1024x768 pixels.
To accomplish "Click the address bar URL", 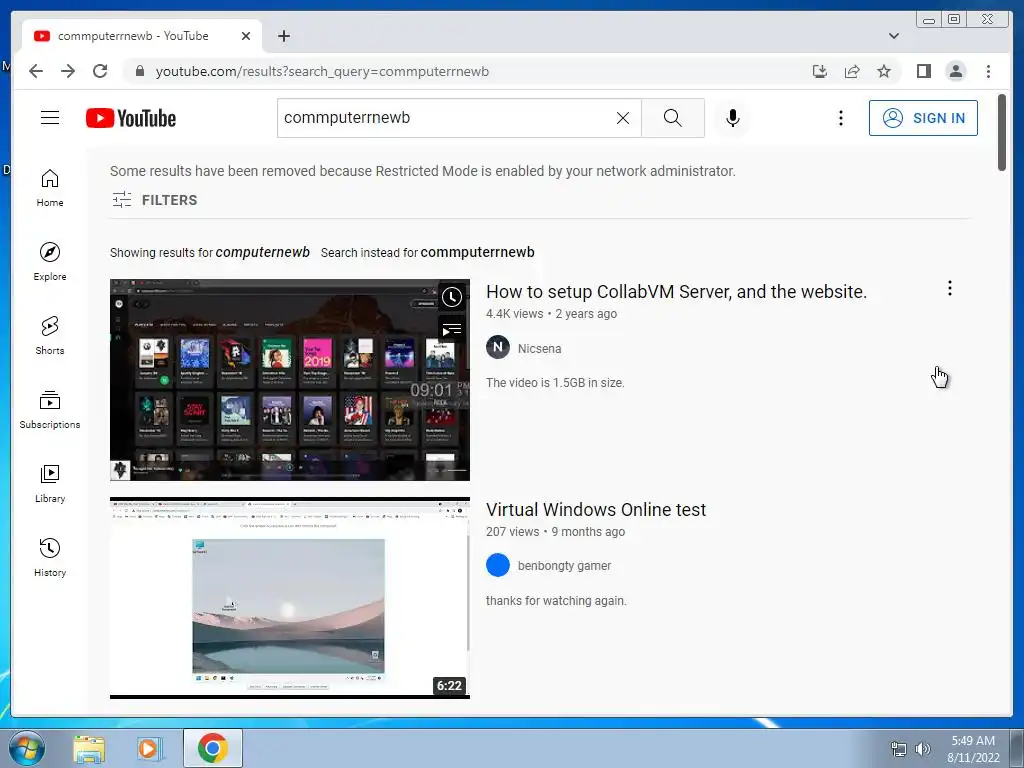I will tap(322, 71).
